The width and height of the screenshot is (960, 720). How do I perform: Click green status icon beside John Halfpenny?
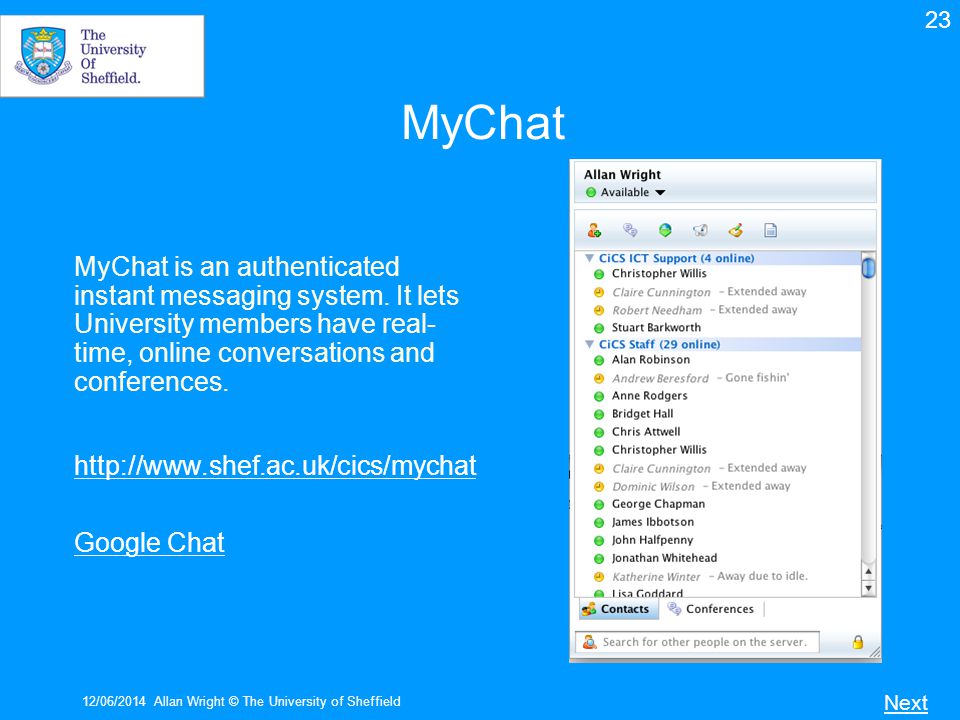599,541
